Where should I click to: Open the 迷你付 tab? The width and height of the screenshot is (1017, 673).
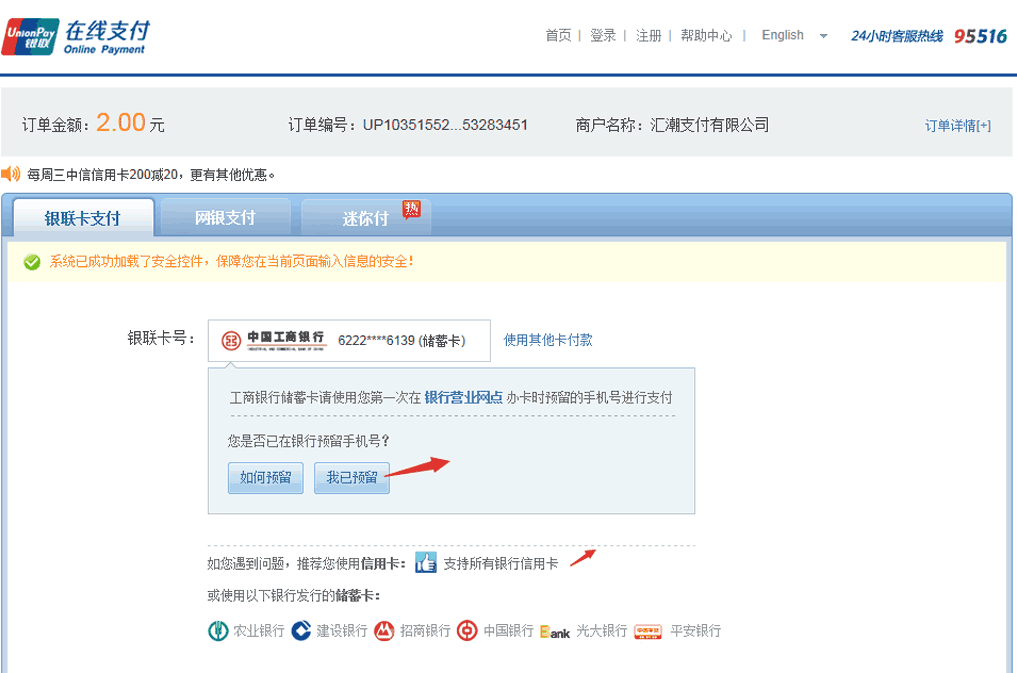[x=365, y=218]
